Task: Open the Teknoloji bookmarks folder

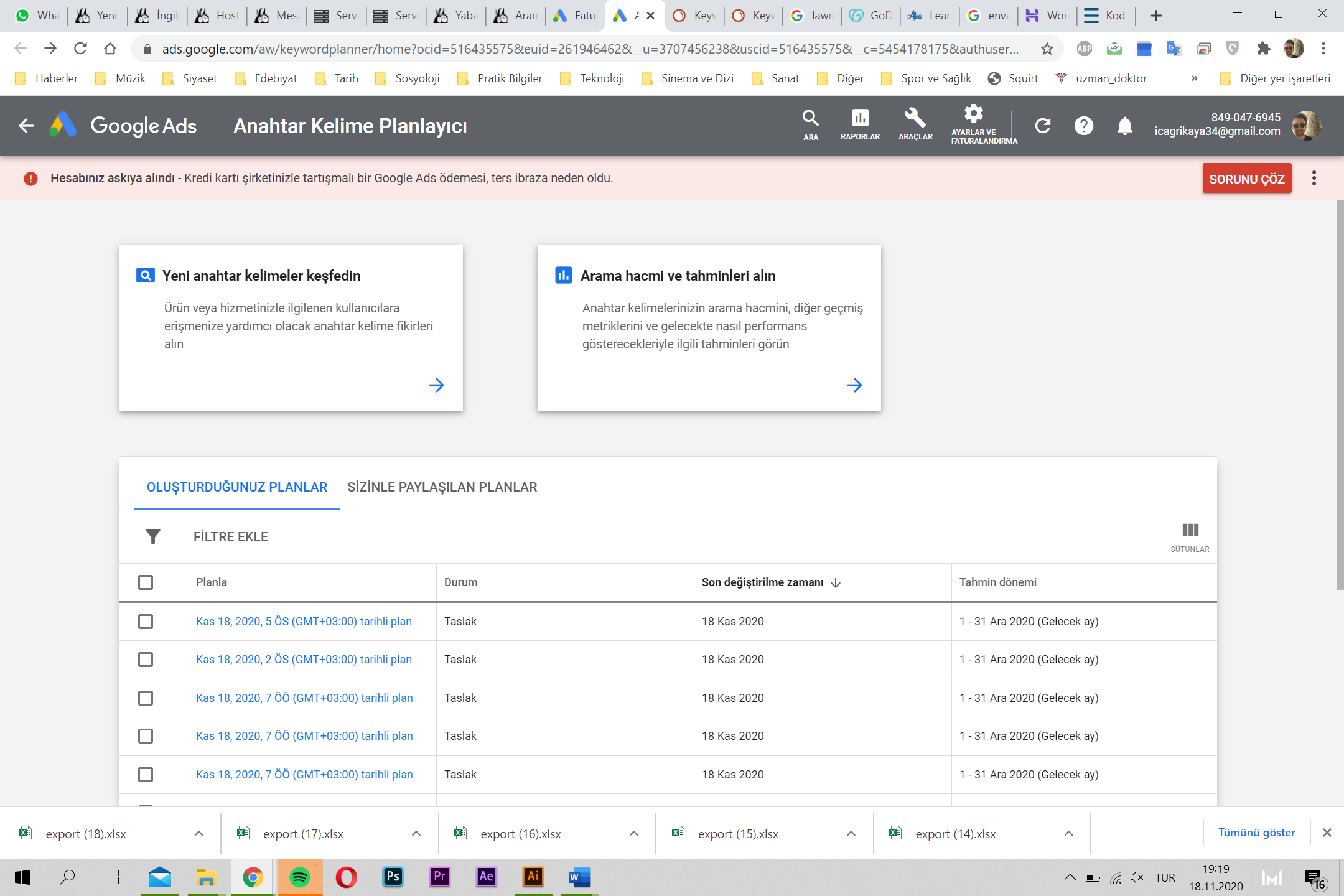Action: tap(592, 78)
